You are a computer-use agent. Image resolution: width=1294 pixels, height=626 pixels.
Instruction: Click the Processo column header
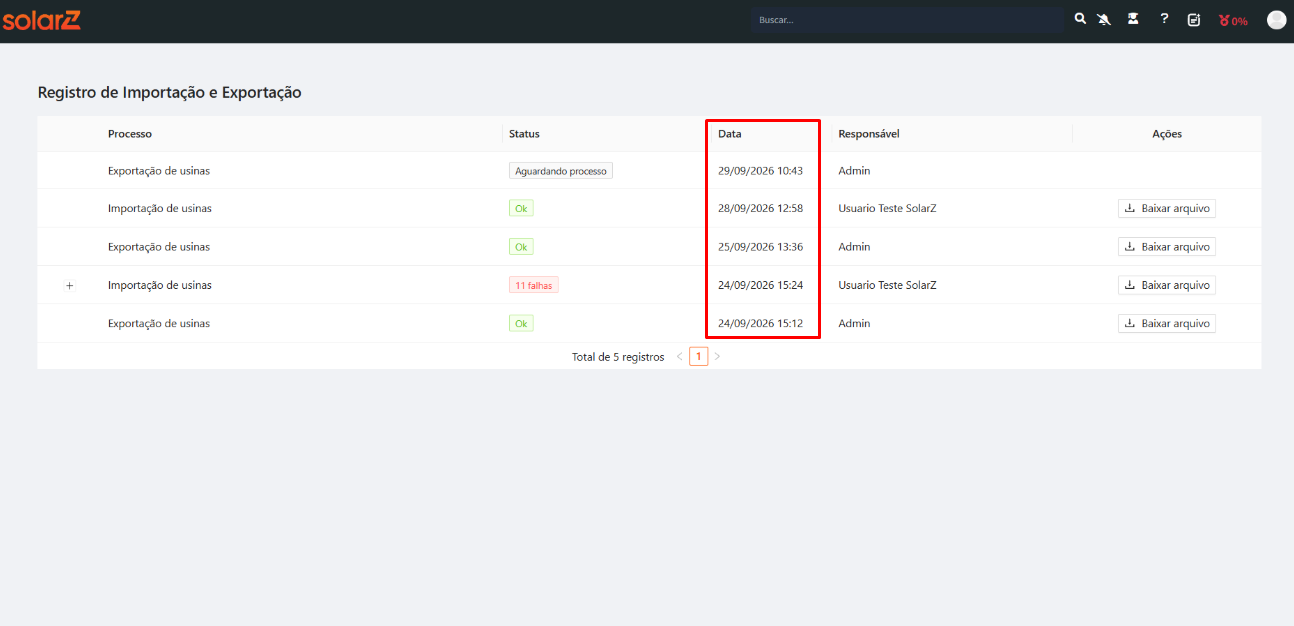(130, 134)
